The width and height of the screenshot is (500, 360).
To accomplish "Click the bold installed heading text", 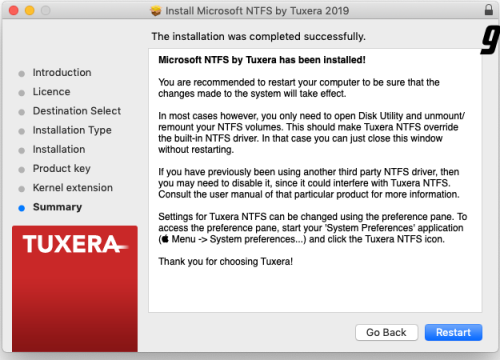I will point(262,60).
